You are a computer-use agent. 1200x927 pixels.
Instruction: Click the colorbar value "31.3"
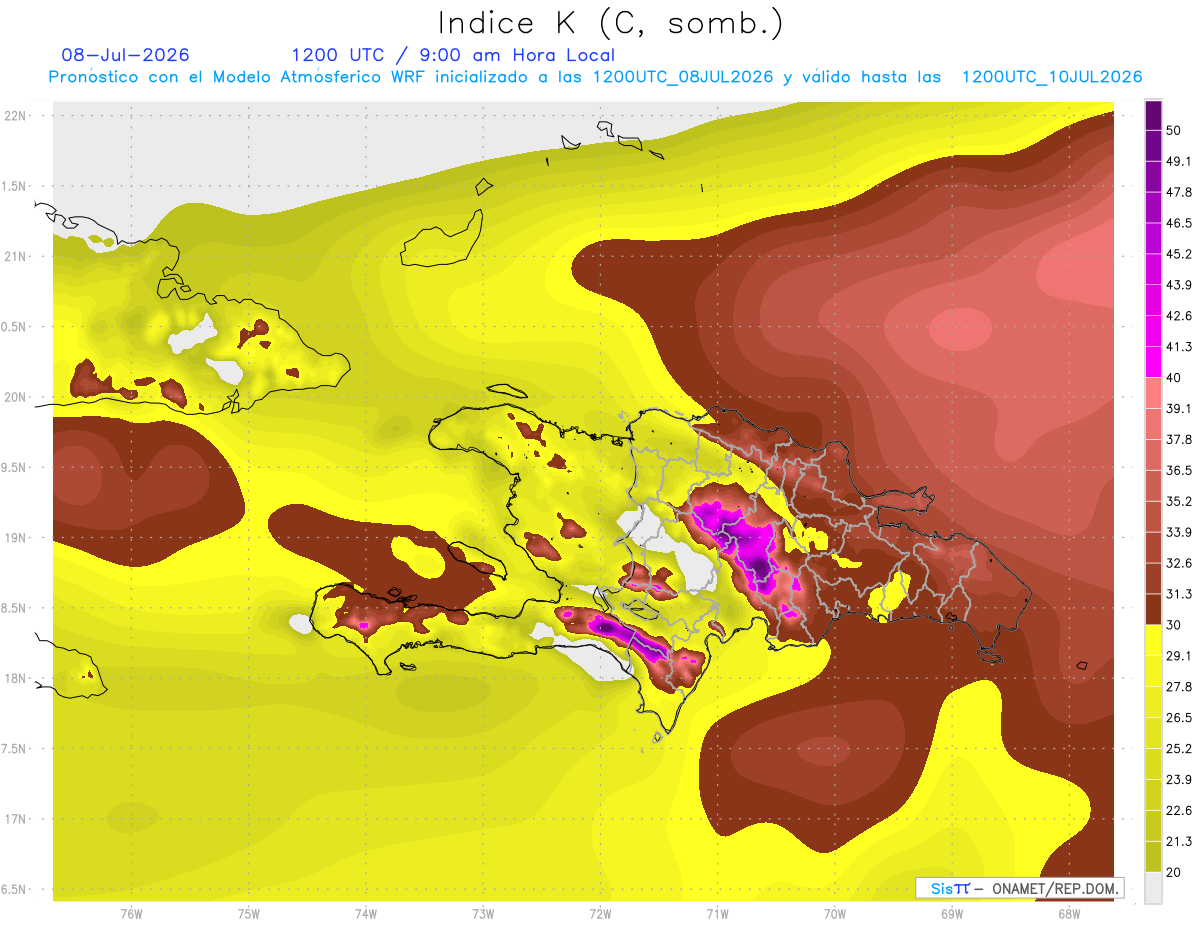pyautogui.click(x=1180, y=594)
